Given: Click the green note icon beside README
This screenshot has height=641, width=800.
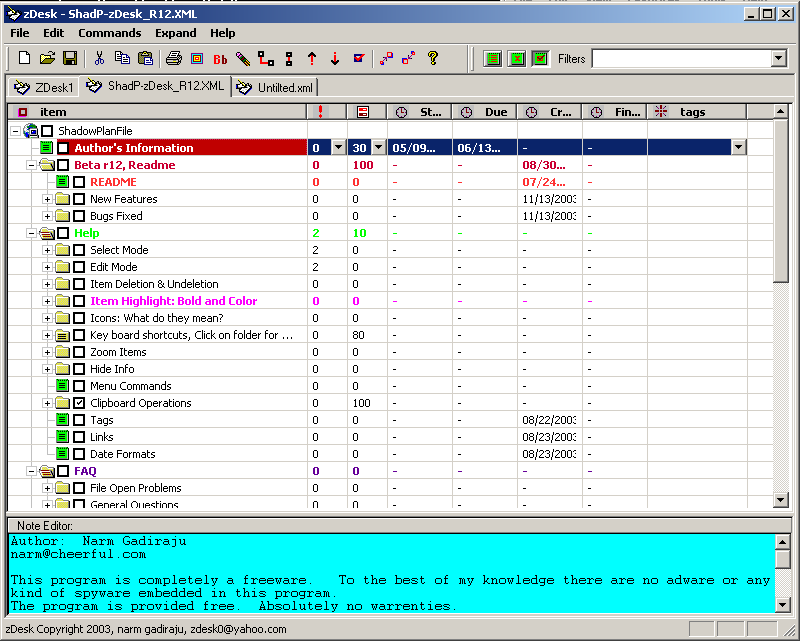Looking at the screenshot, I should [62, 182].
